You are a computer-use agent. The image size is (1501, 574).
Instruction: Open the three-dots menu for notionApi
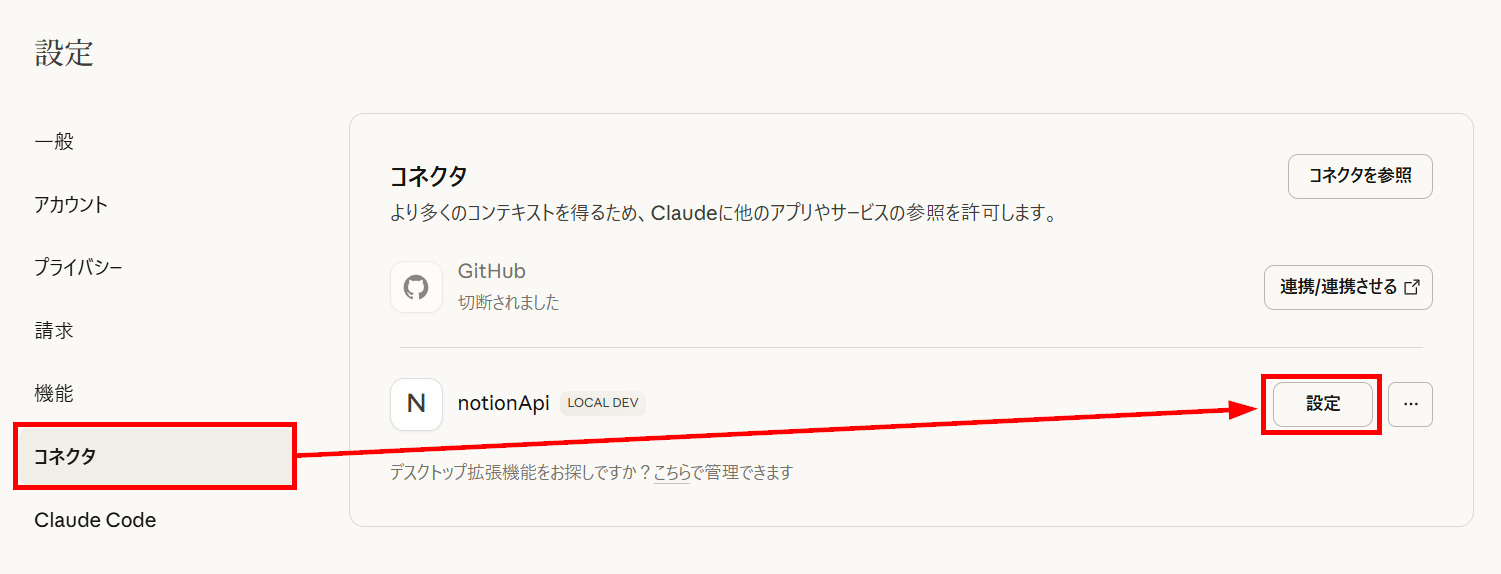pyautogui.click(x=1410, y=404)
